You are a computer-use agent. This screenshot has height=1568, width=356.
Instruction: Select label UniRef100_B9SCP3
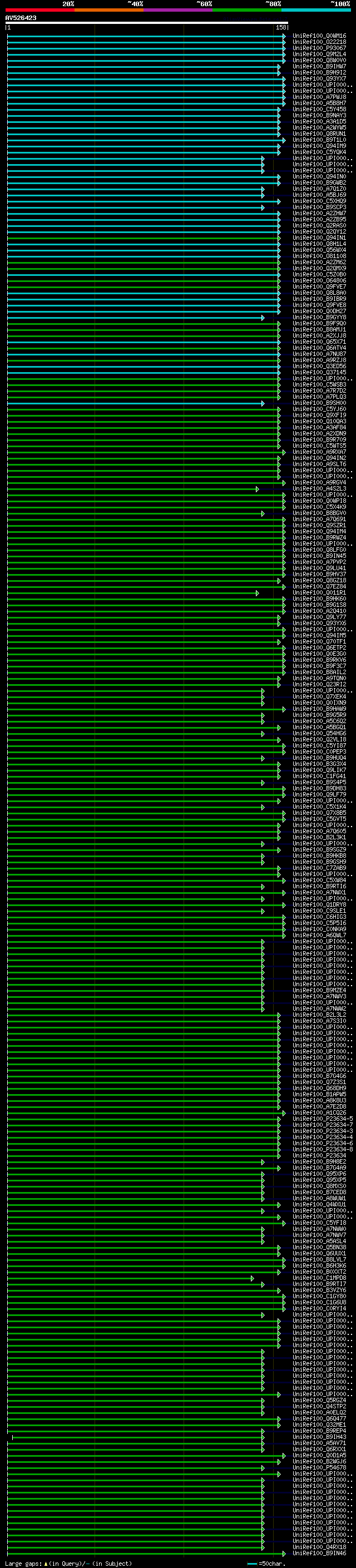(x=319, y=207)
